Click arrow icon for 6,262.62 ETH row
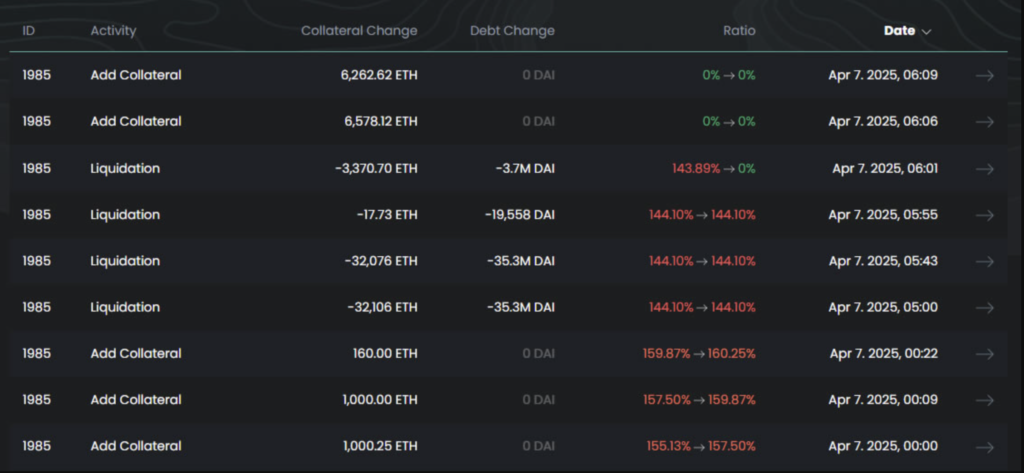Screen dimensions: 1024x473 point(984,75)
